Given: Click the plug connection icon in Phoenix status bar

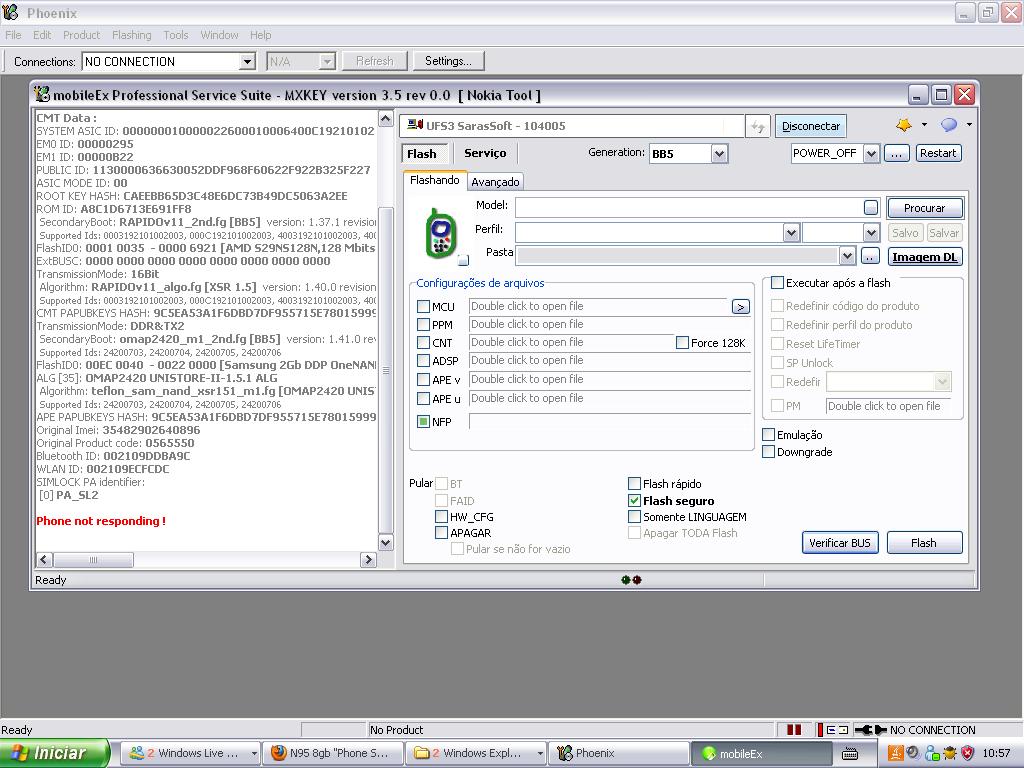Looking at the screenshot, I should tap(870, 730).
